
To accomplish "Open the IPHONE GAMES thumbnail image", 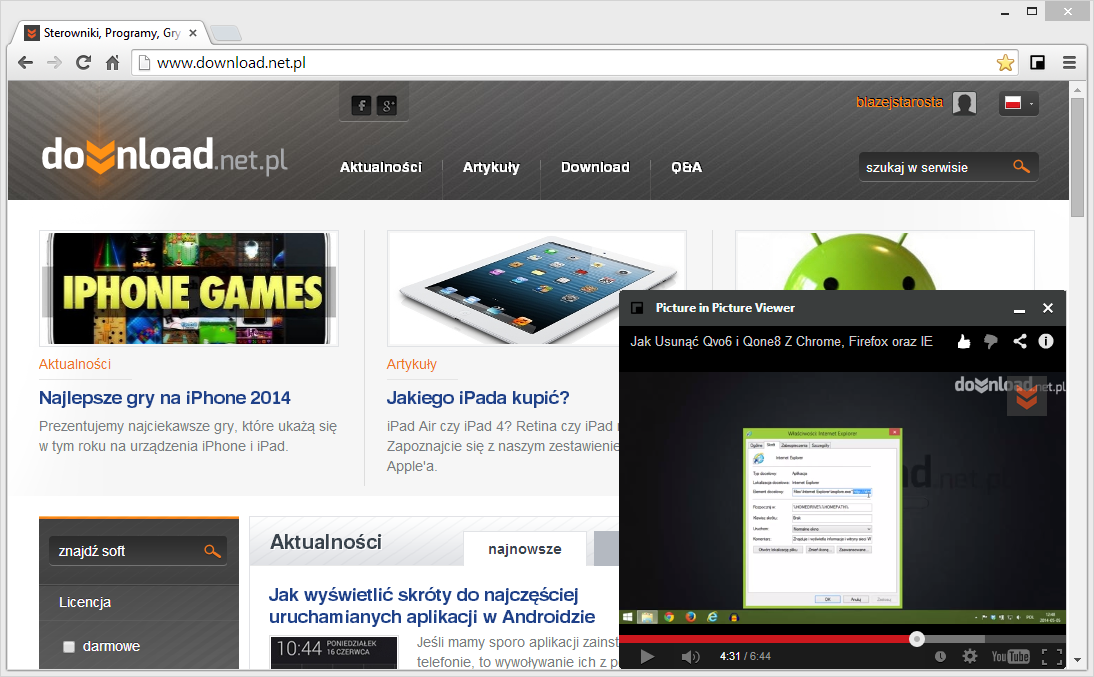I will click(189, 288).
